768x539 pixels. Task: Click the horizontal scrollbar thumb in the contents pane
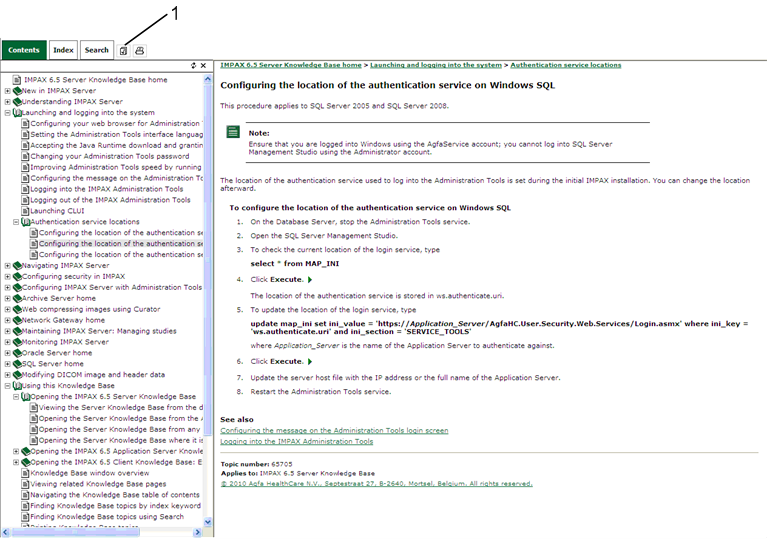point(75,532)
